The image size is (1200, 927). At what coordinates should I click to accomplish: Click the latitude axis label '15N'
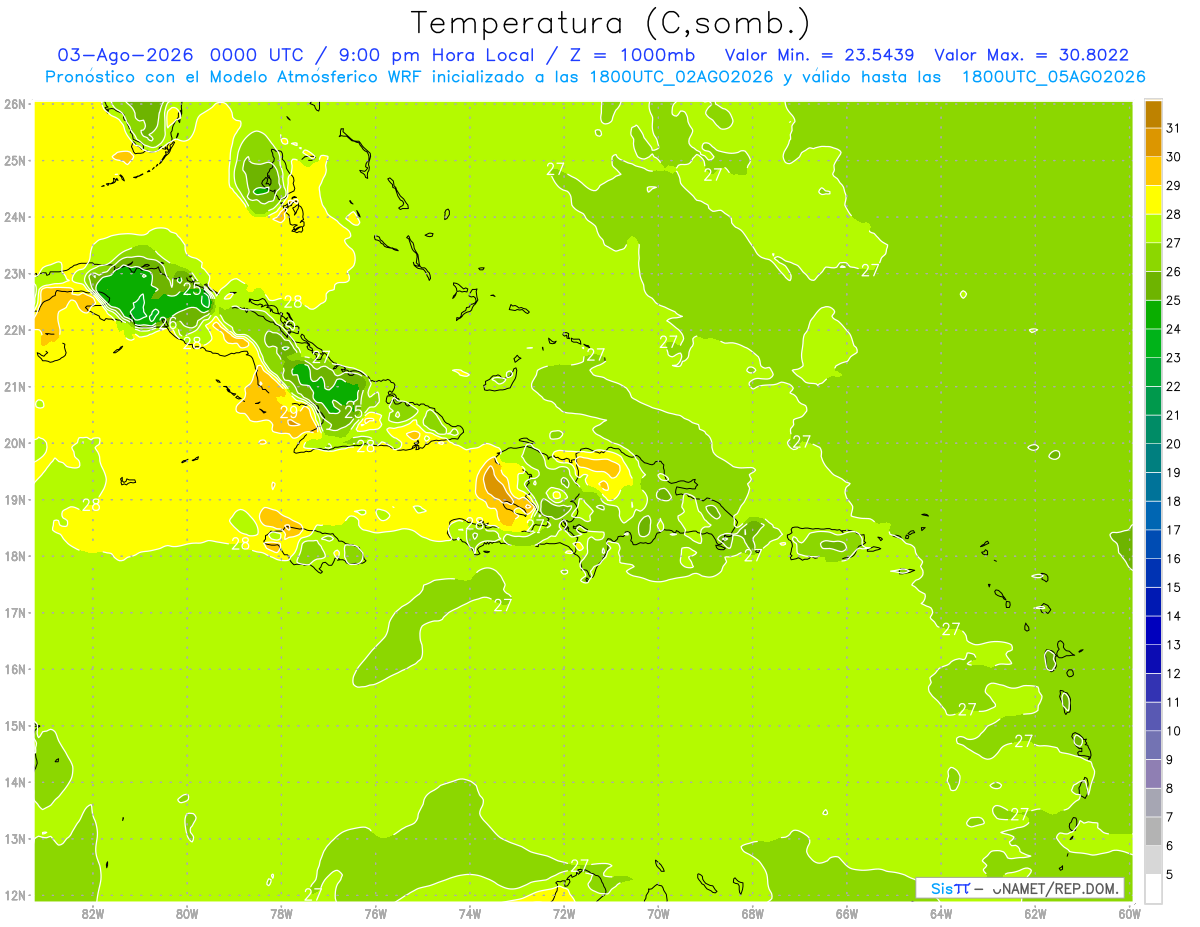point(15,725)
